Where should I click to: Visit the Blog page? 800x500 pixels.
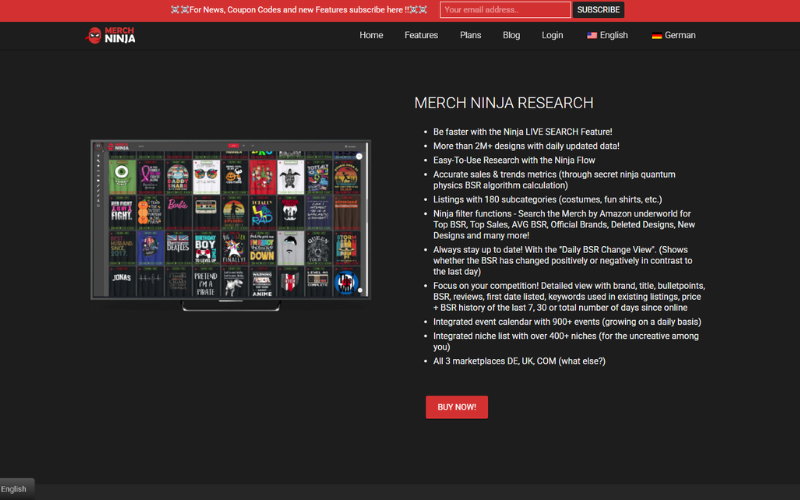tap(511, 35)
